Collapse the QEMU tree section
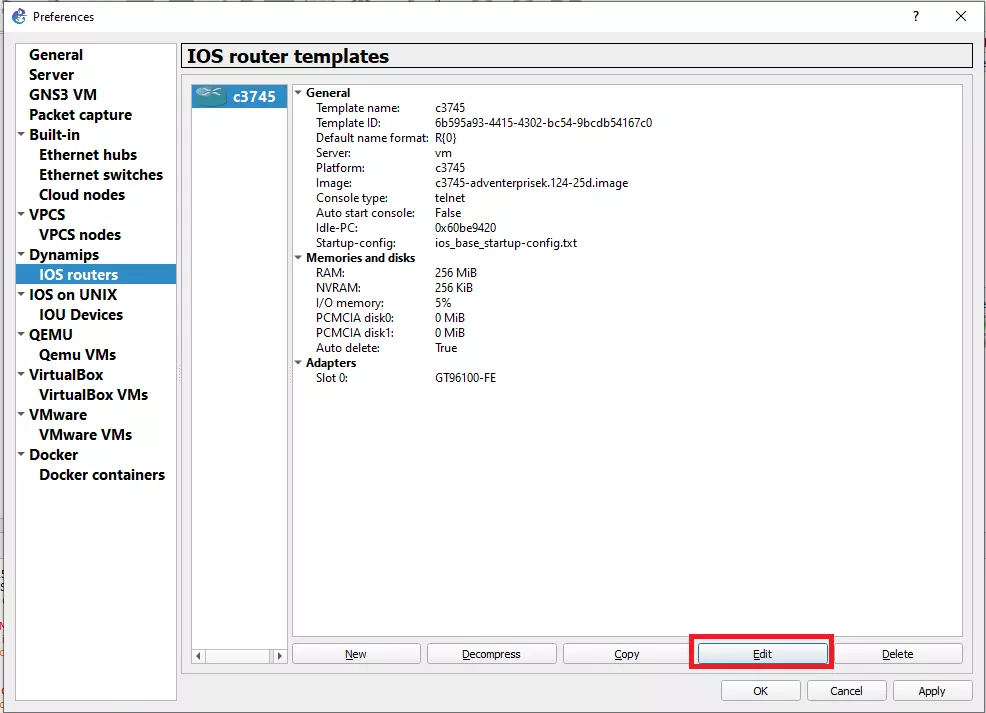Image resolution: width=986 pixels, height=713 pixels. (x=21, y=334)
